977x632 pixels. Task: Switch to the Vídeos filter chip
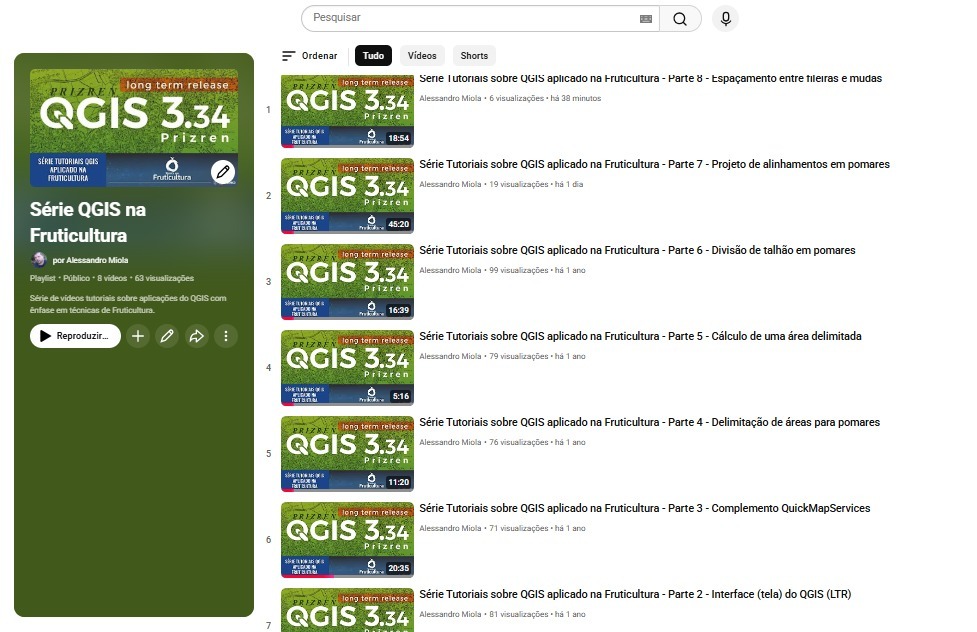422,56
